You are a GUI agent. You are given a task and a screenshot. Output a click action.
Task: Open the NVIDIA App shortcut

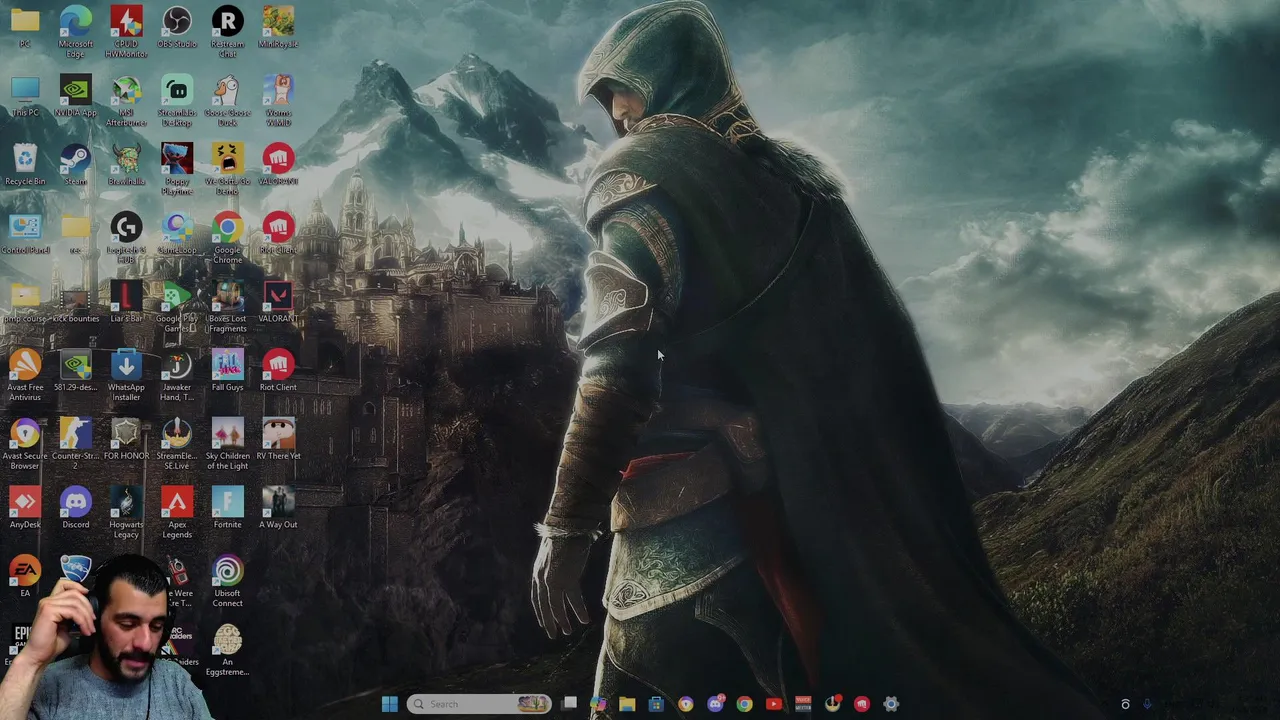(76, 95)
